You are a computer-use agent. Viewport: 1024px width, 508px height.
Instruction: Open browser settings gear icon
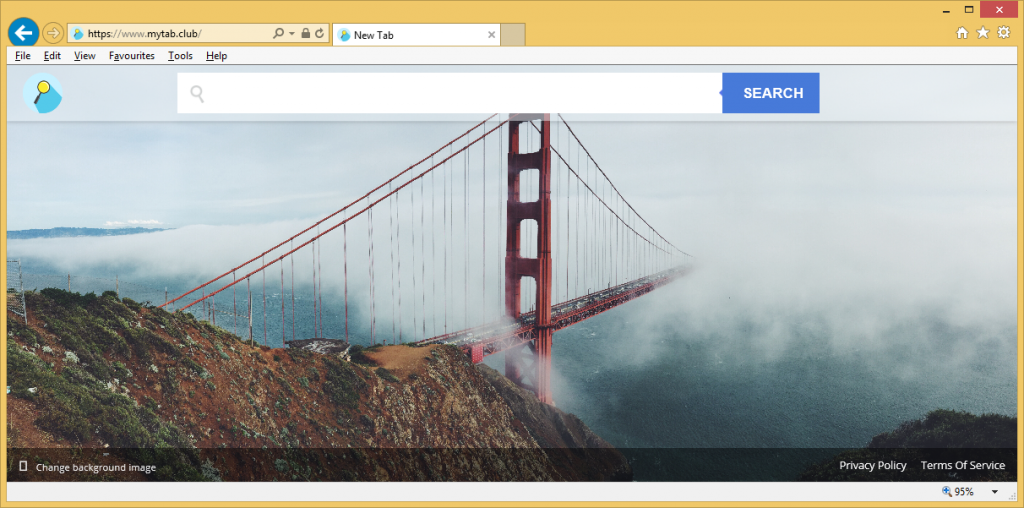pyautogui.click(x=1004, y=33)
